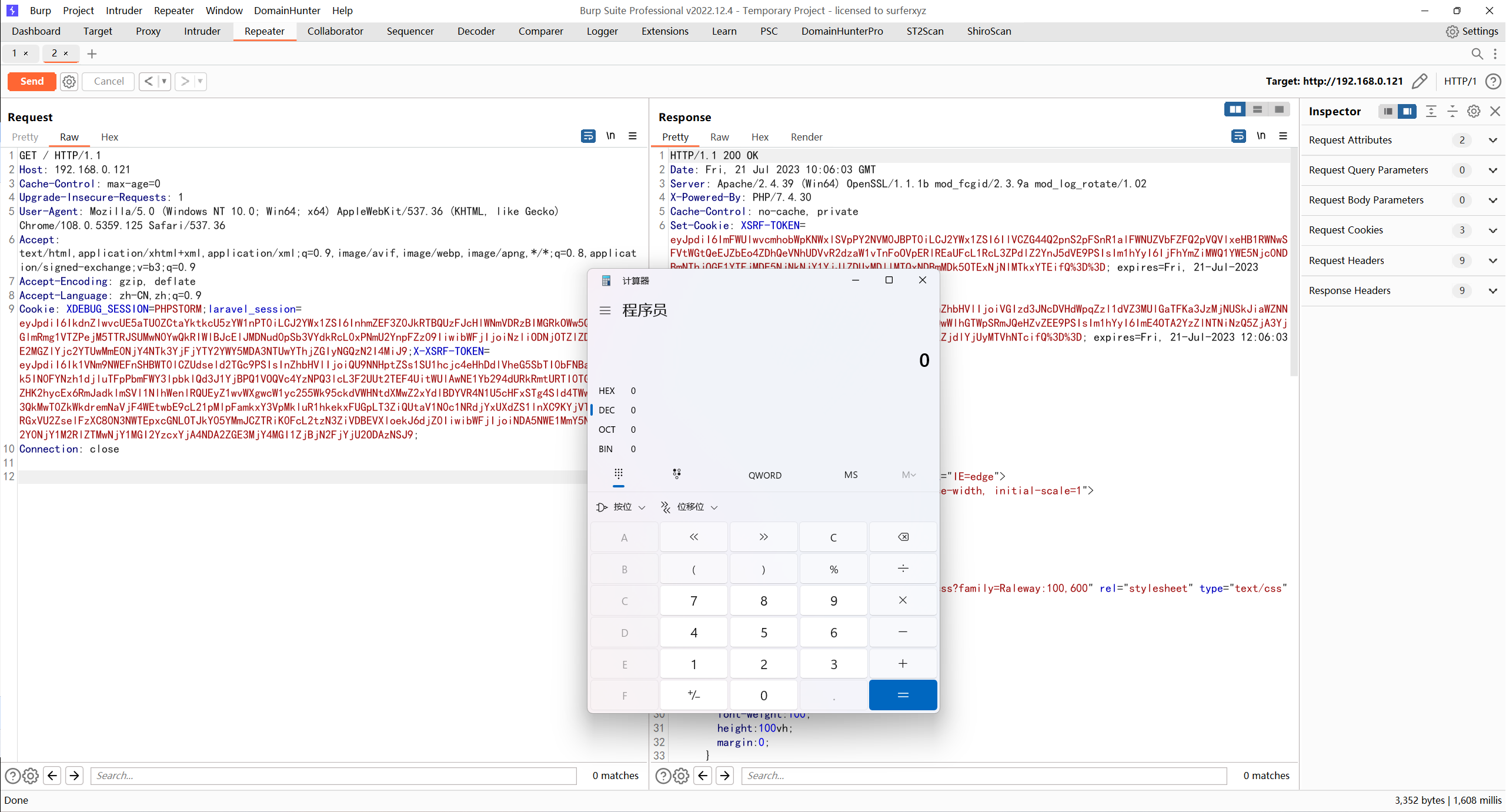Click the Request search input field

pyautogui.click(x=333, y=776)
